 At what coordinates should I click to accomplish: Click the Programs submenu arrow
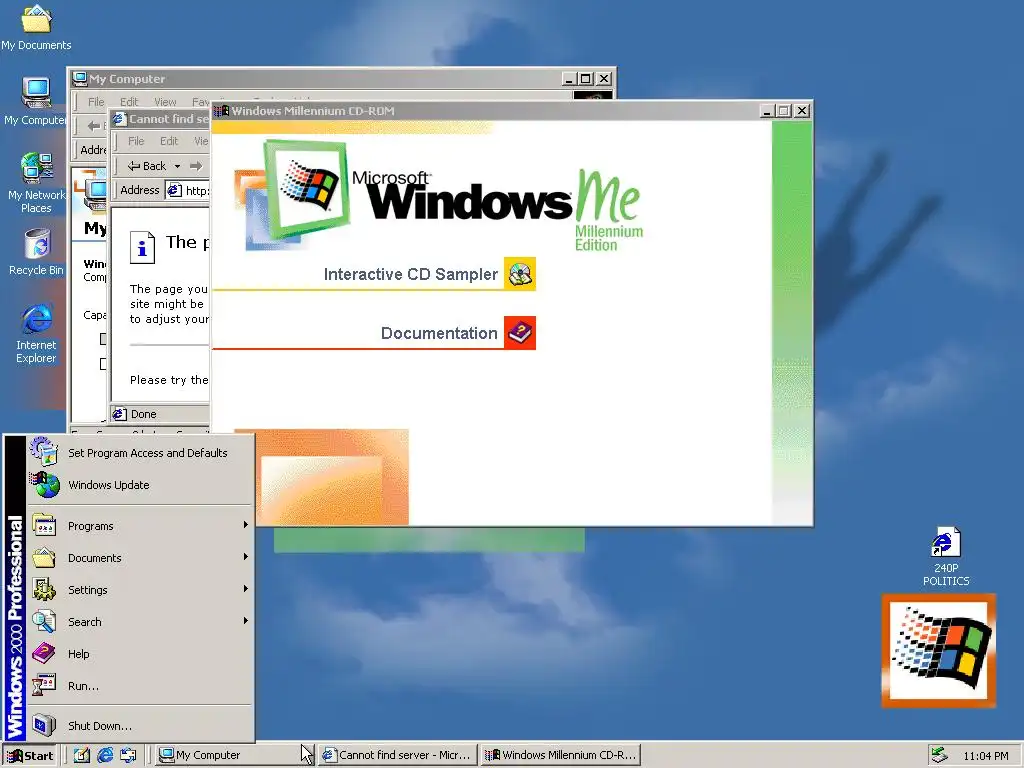tap(246, 525)
